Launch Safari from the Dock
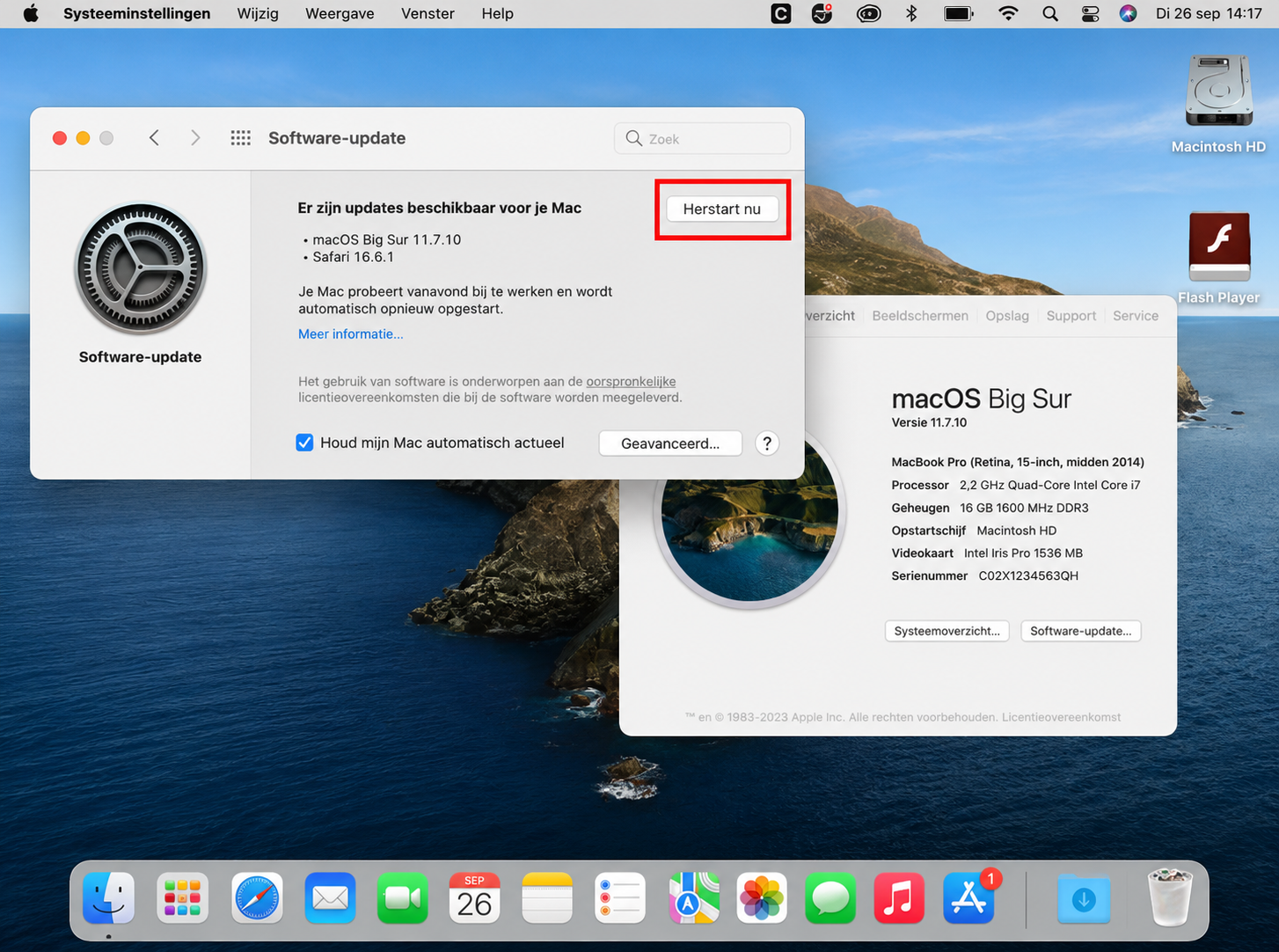This screenshot has height=952, width=1279. (x=257, y=898)
